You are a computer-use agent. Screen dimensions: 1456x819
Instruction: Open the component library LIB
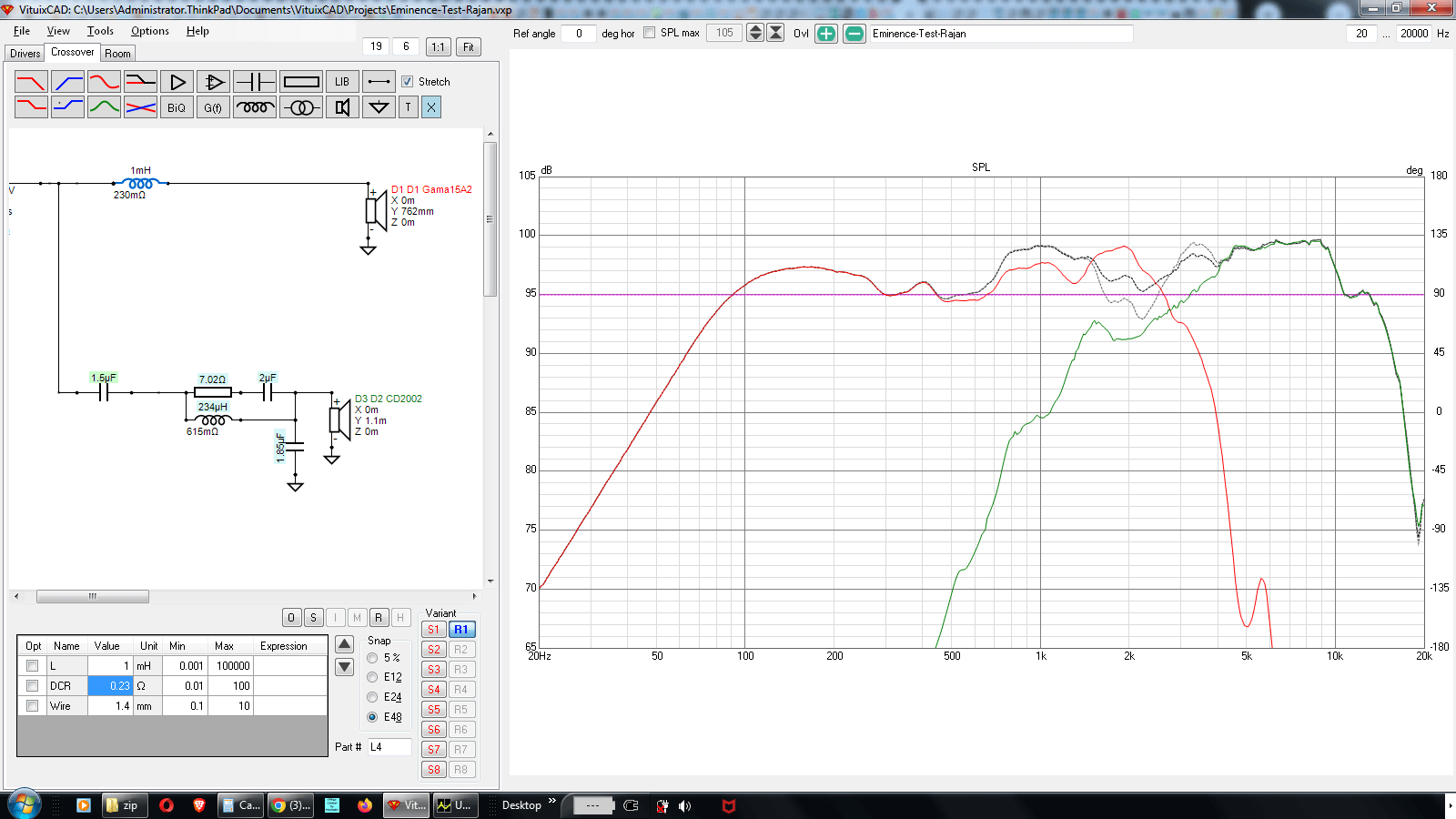coord(342,82)
